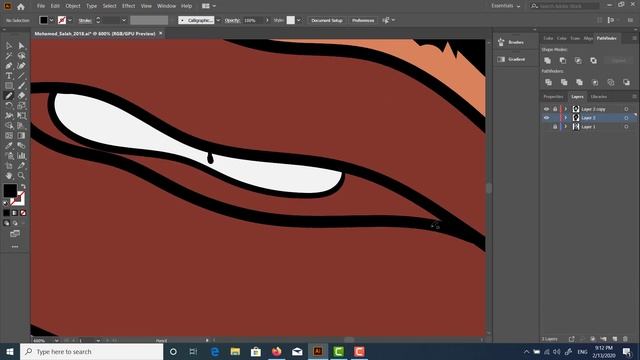Unlock Layer 1 lock icon
640x360 pixels.
555,127
